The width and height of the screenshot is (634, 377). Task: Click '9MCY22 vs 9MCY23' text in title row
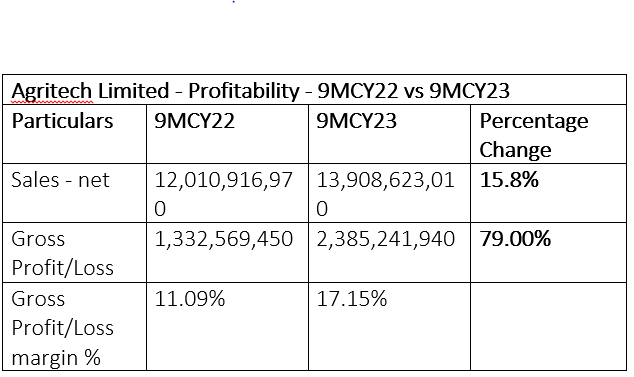[x=413, y=91]
